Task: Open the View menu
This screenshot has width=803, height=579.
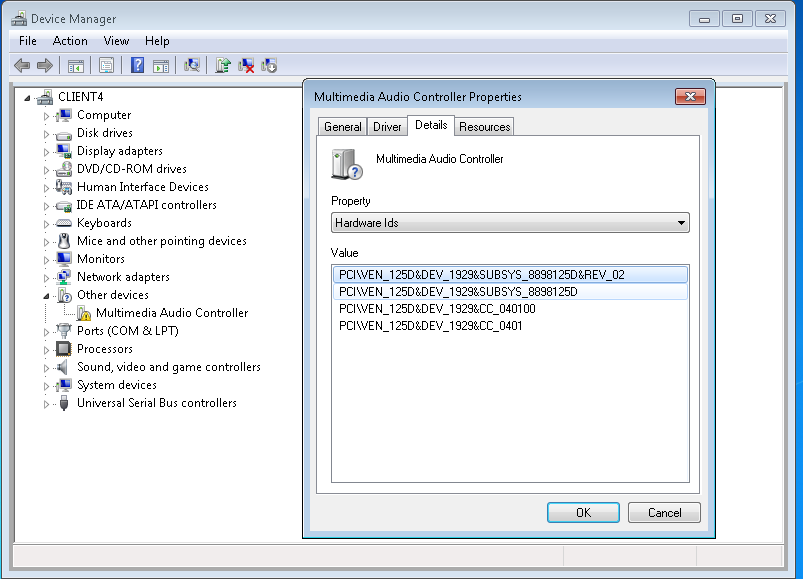Action: tap(116, 41)
